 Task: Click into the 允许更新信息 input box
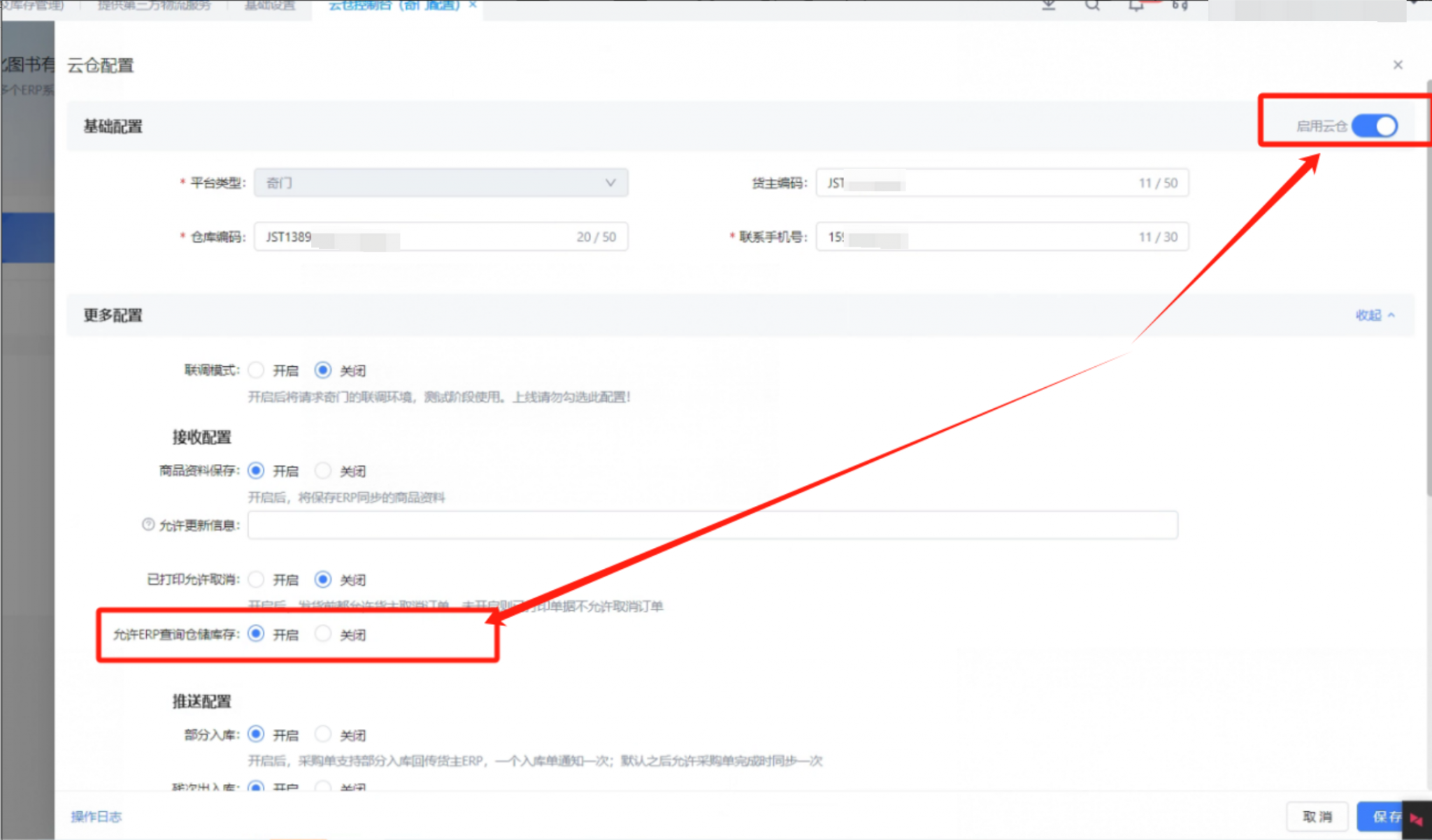[x=713, y=525]
